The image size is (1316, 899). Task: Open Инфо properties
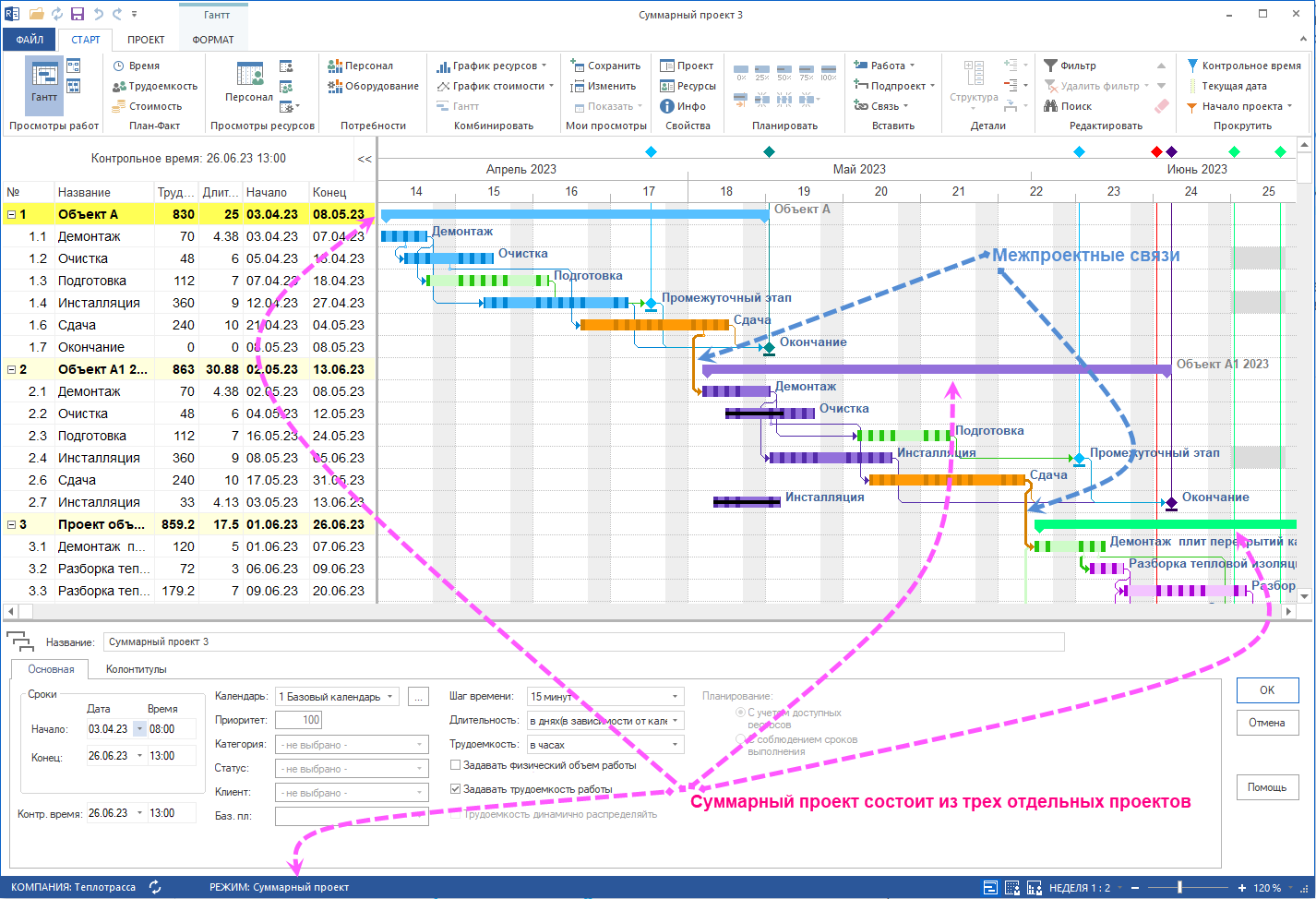(x=683, y=106)
